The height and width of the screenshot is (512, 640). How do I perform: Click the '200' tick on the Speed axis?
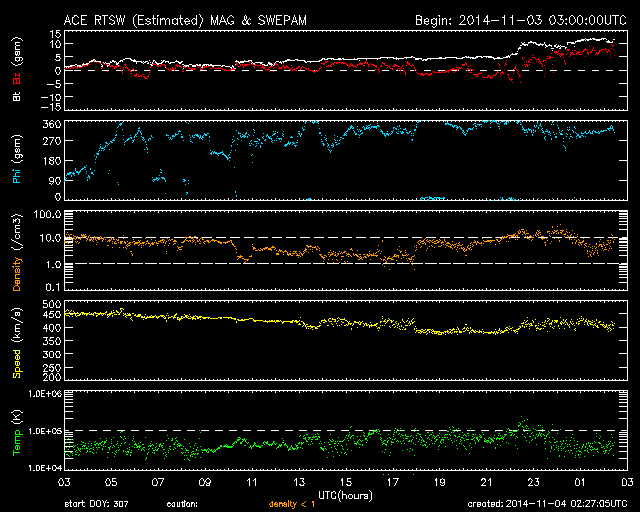click(x=51, y=377)
